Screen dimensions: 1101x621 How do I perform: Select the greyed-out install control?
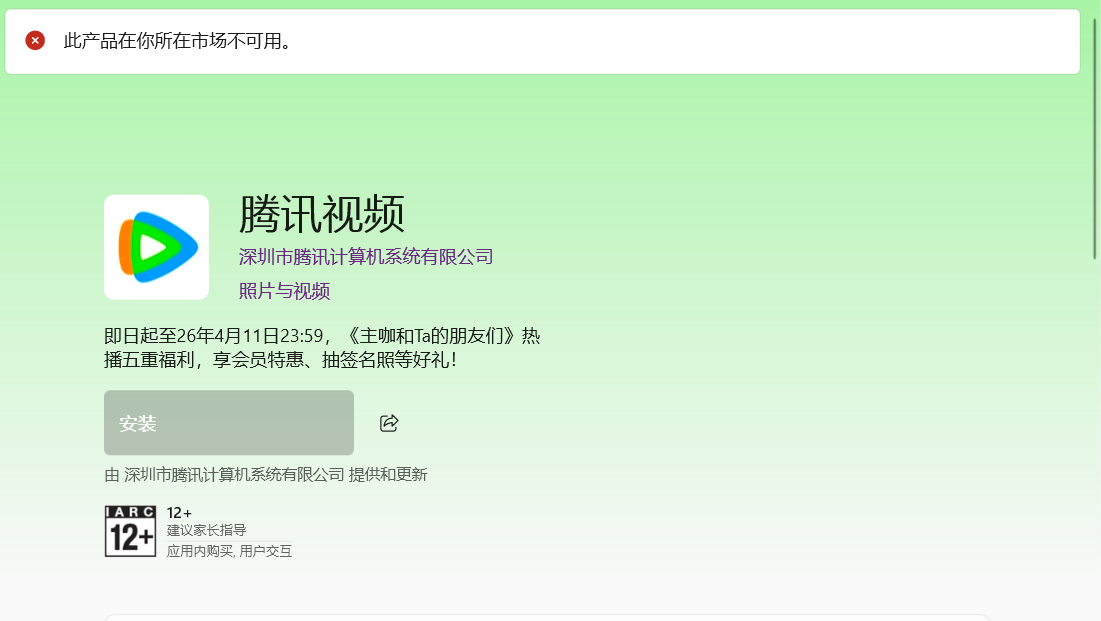[228, 422]
